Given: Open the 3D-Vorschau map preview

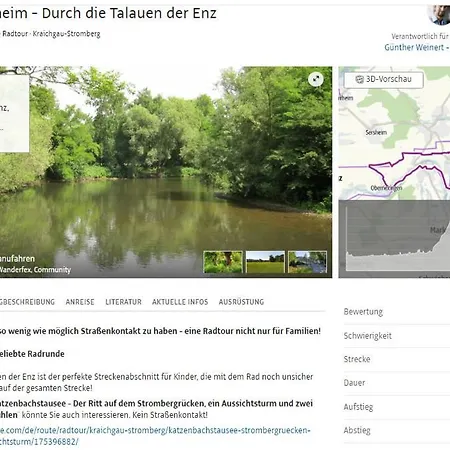Looking at the screenshot, I should (384, 80).
